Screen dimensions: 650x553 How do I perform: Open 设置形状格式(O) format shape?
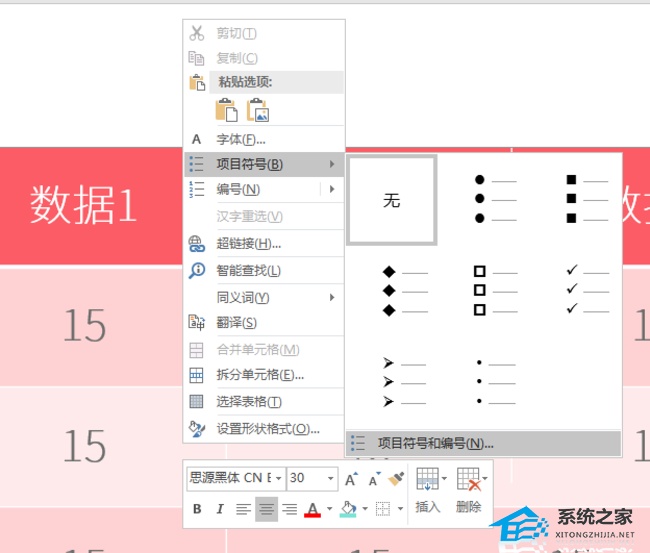(x=264, y=429)
